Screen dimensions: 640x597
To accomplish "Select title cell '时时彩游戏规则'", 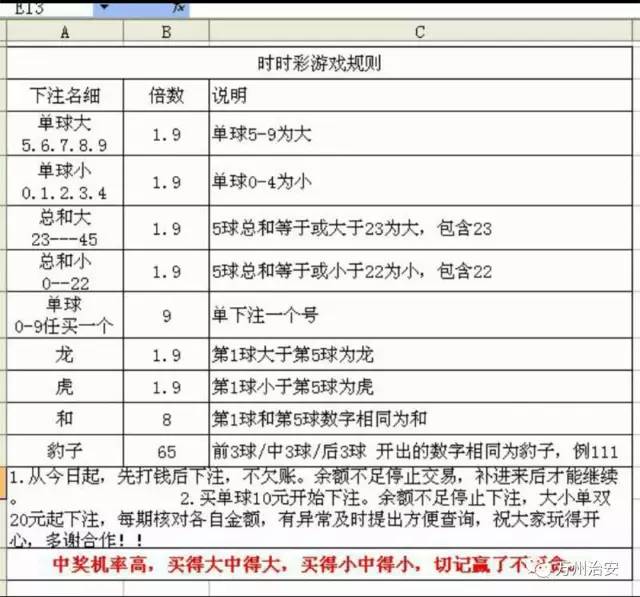I will [319, 63].
